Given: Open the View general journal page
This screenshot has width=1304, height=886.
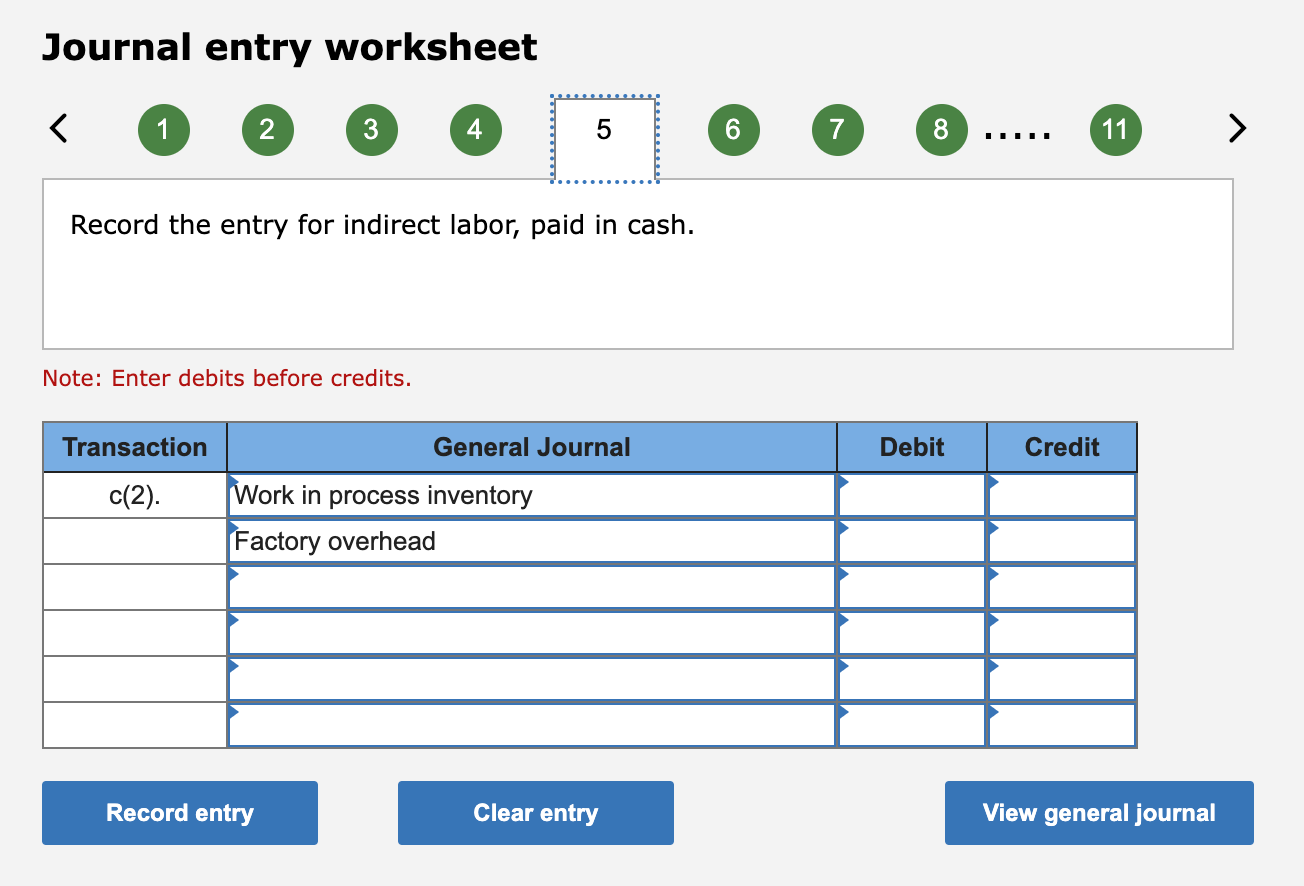Looking at the screenshot, I should pyautogui.click(x=1098, y=812).
